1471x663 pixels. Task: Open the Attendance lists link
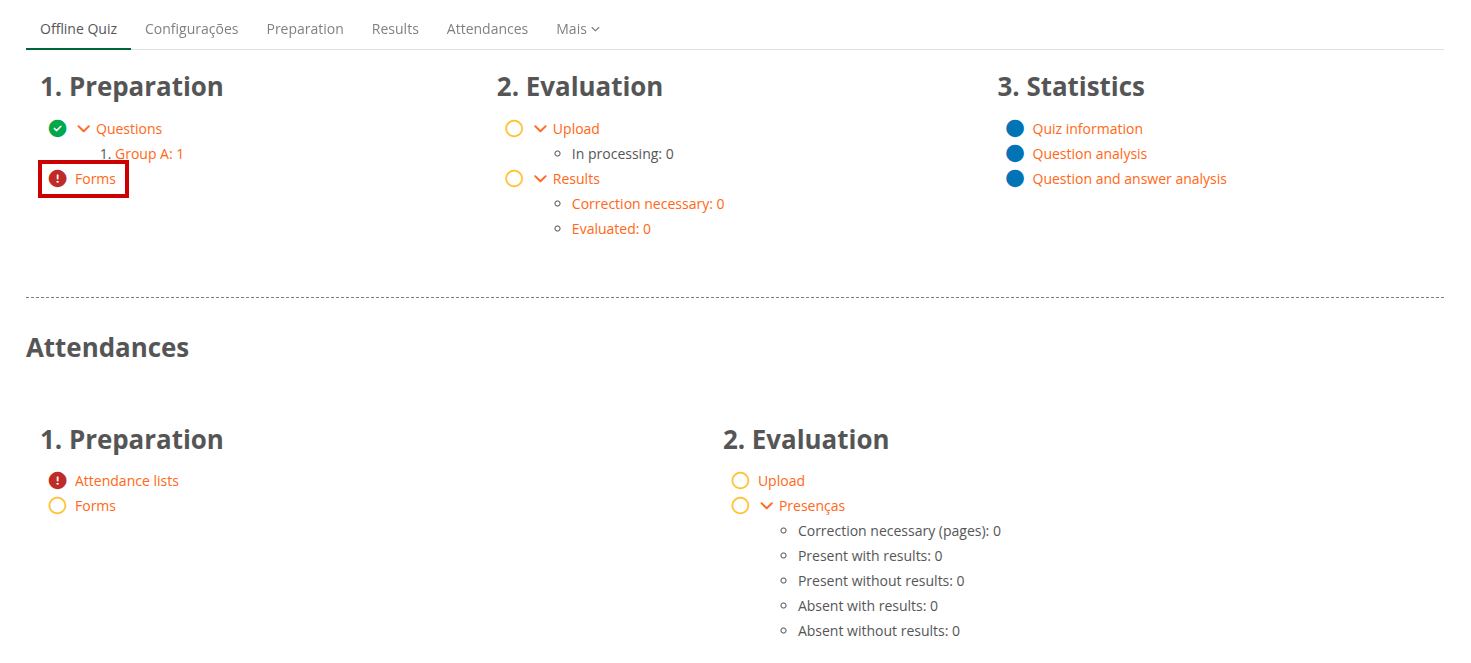click(127, 481)
